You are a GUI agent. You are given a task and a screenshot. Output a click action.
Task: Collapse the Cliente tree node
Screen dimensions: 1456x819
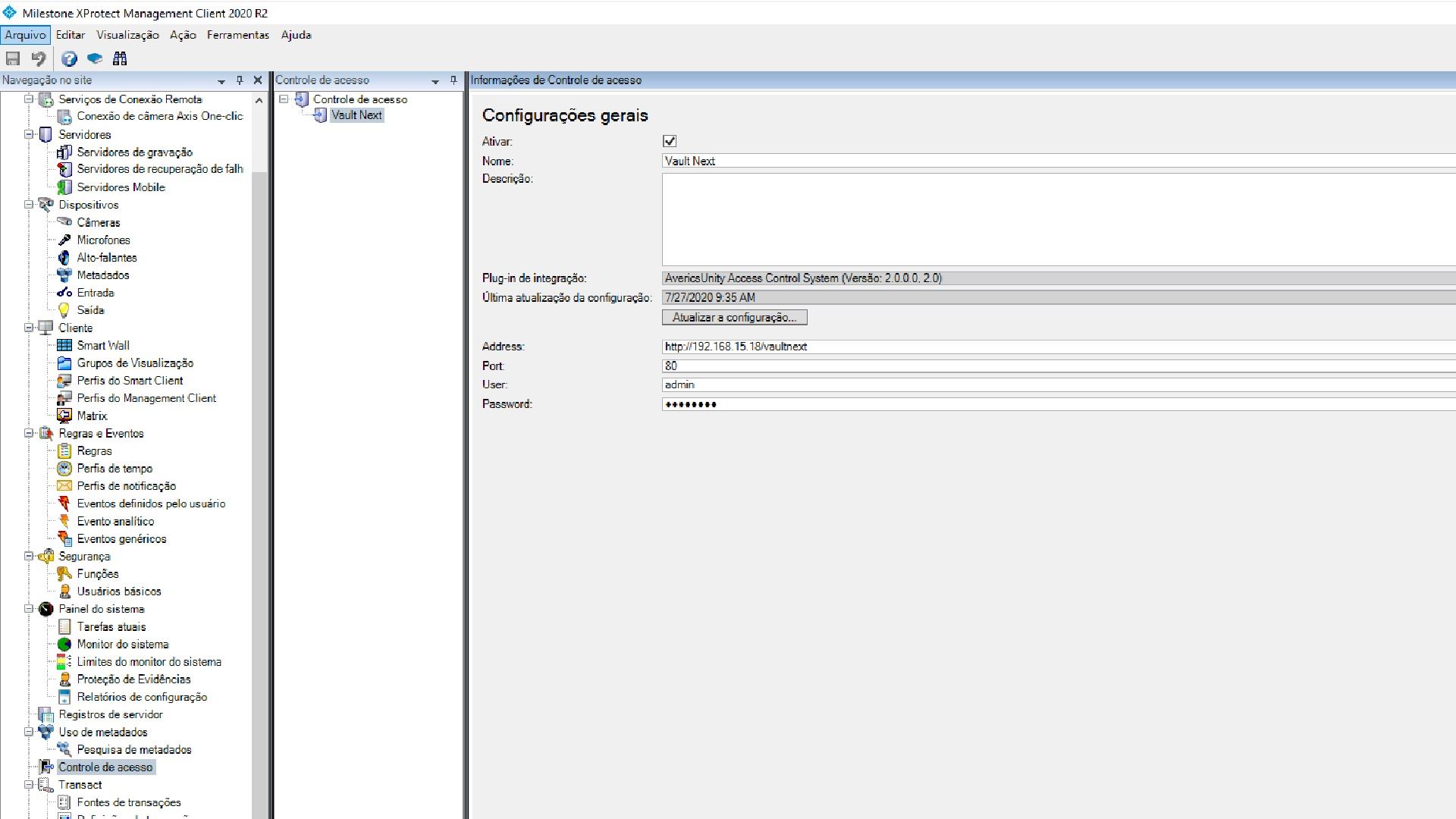coord(29,328)
